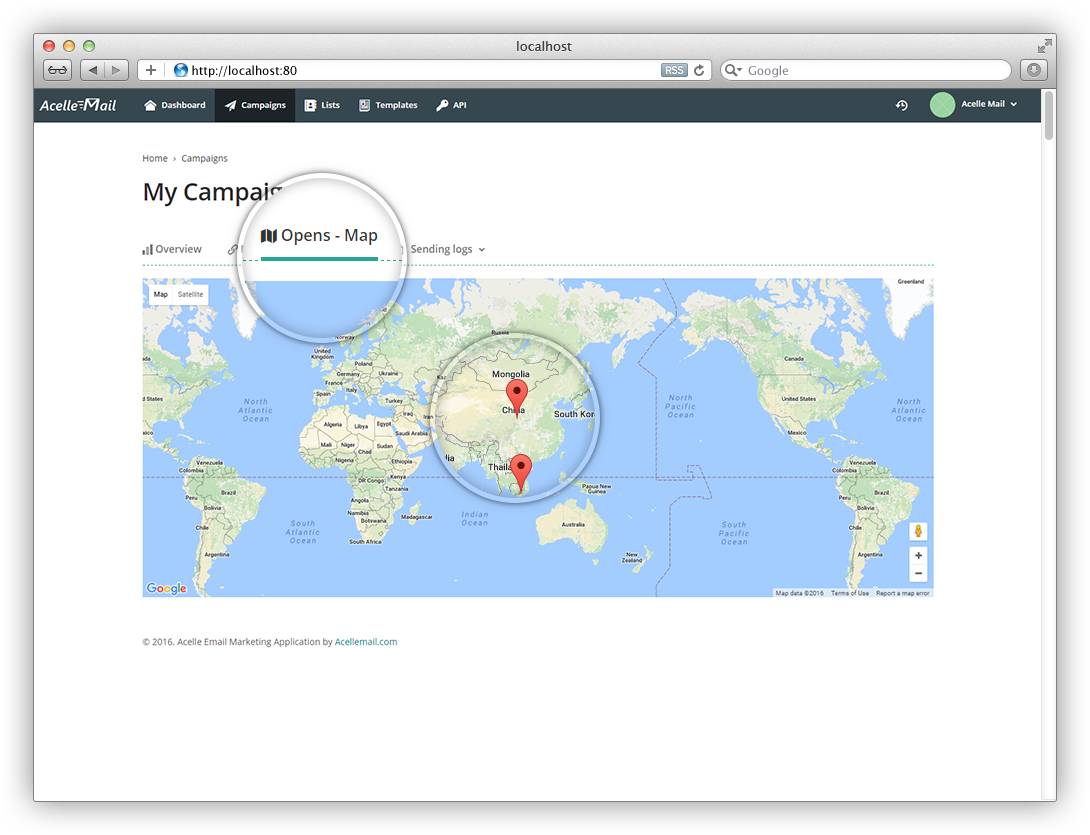This screenshot has height=835, width=1090.
Task: Click the Greenland label on the map
Action: tap(911, 282)
